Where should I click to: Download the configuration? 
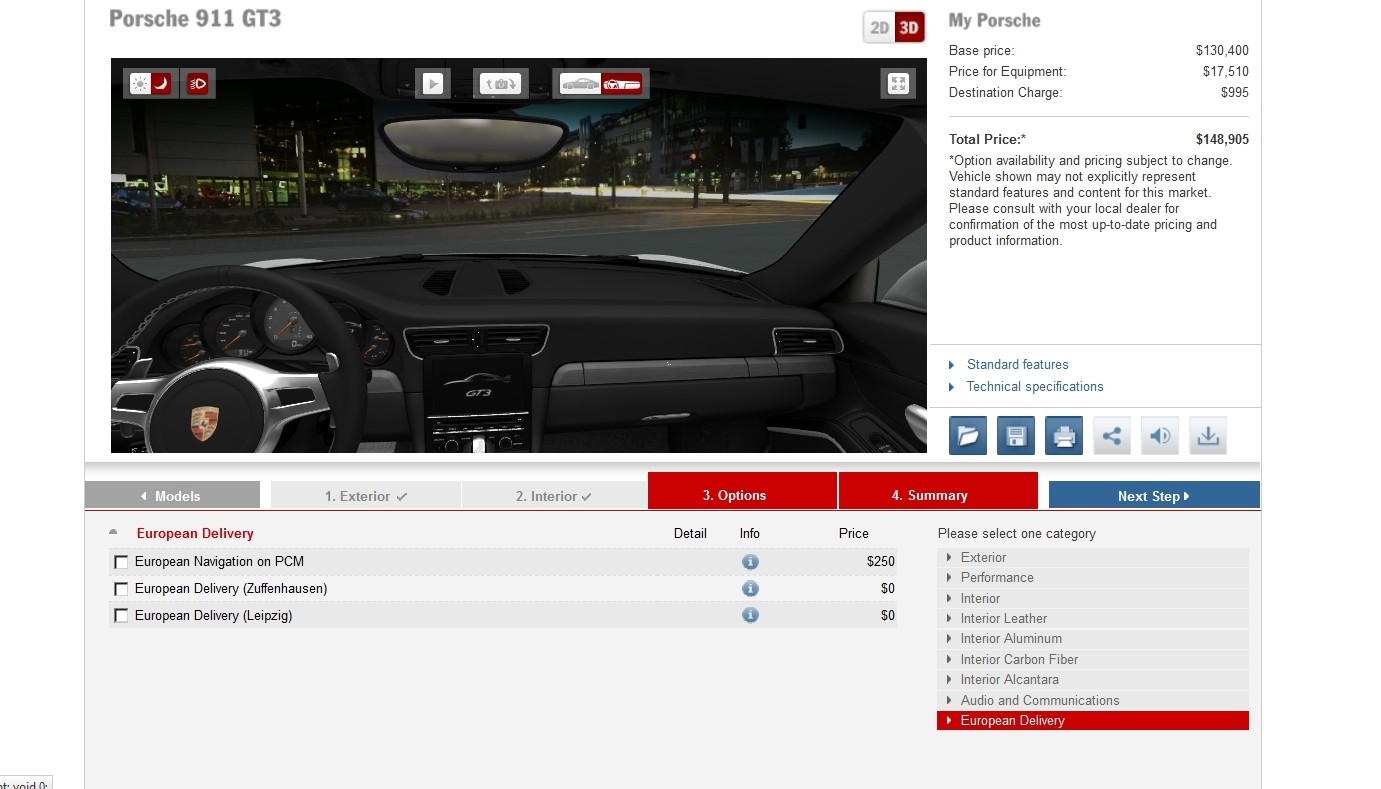tap(1208, 436)
